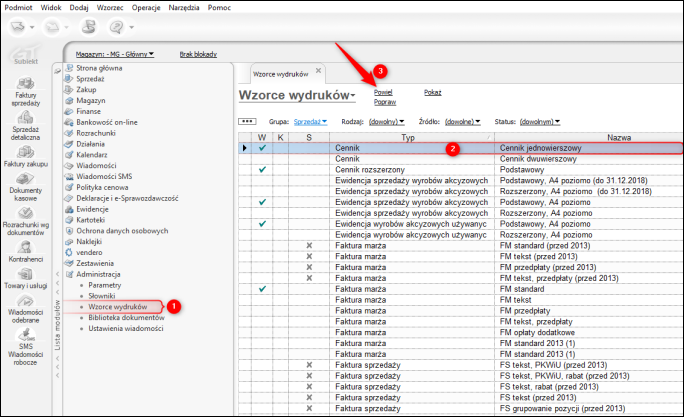This screenshot has width=684, height=417.
Task: Select the FM opłaty dodatkowe row
Action: point(461,332)
